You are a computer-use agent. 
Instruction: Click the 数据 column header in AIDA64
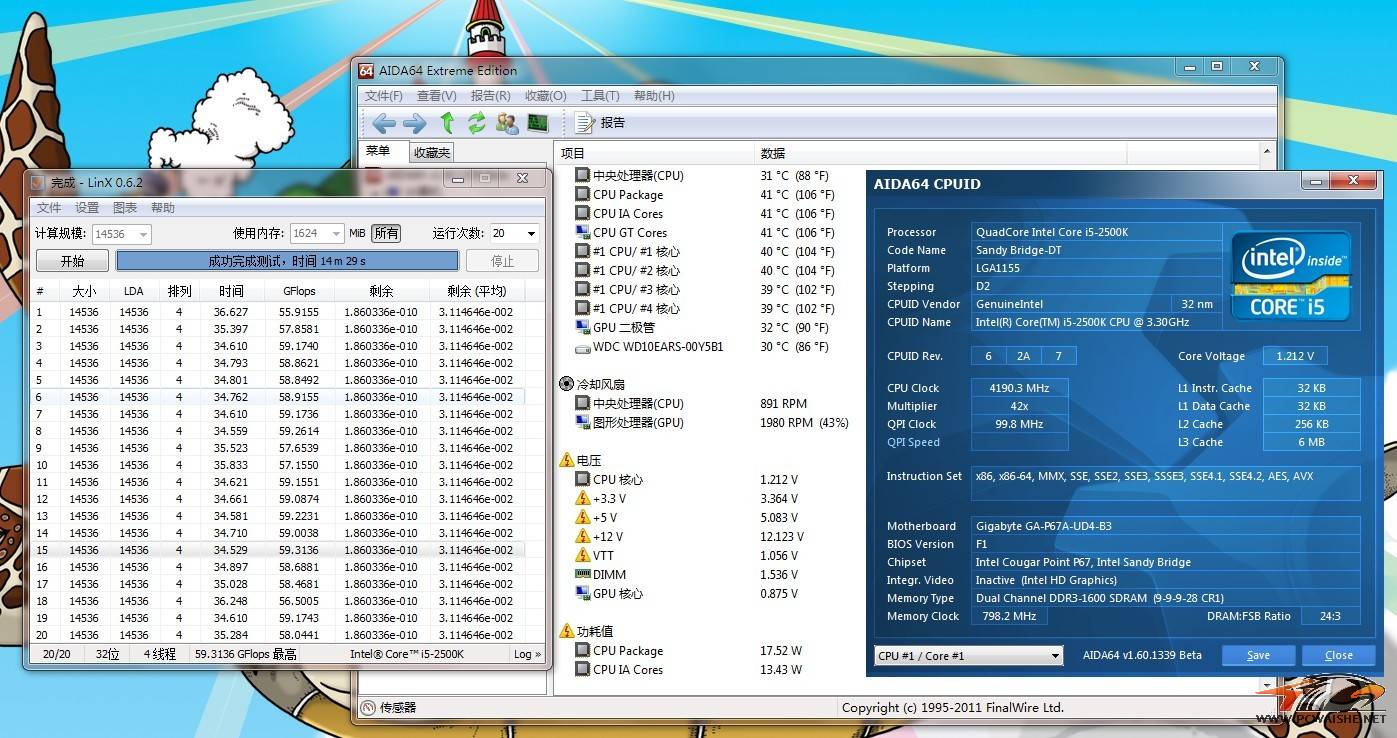click(940, 153)
